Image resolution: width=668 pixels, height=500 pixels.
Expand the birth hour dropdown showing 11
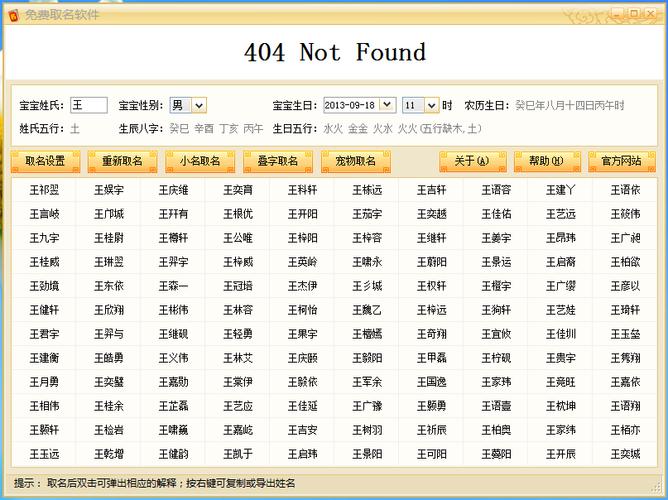pyautogui.click(x=432, y=105)
